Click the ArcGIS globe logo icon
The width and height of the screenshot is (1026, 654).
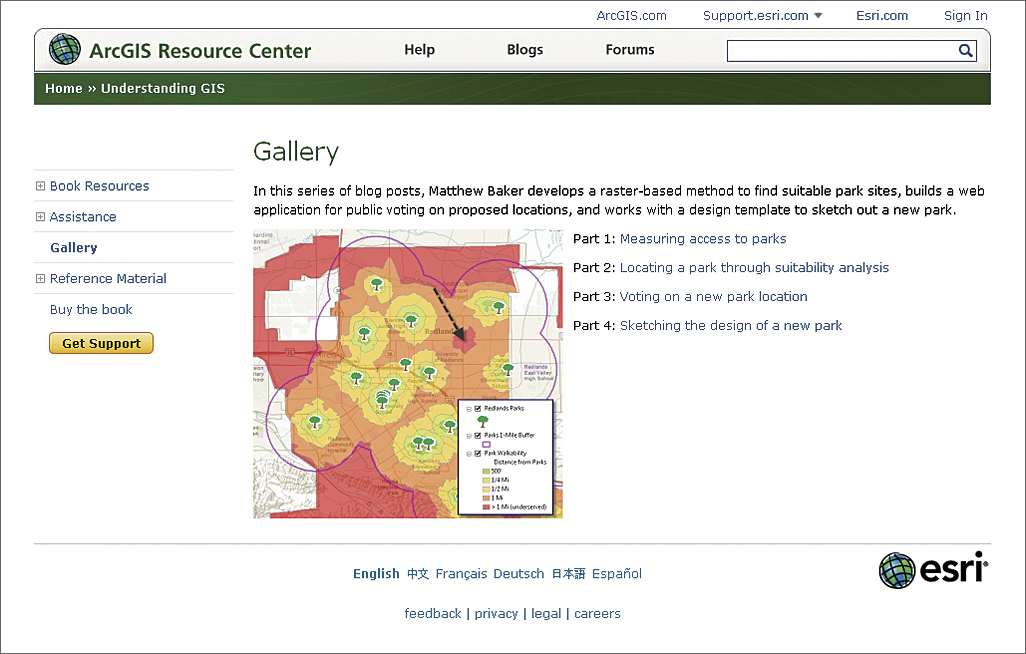(x=65, y=49)
